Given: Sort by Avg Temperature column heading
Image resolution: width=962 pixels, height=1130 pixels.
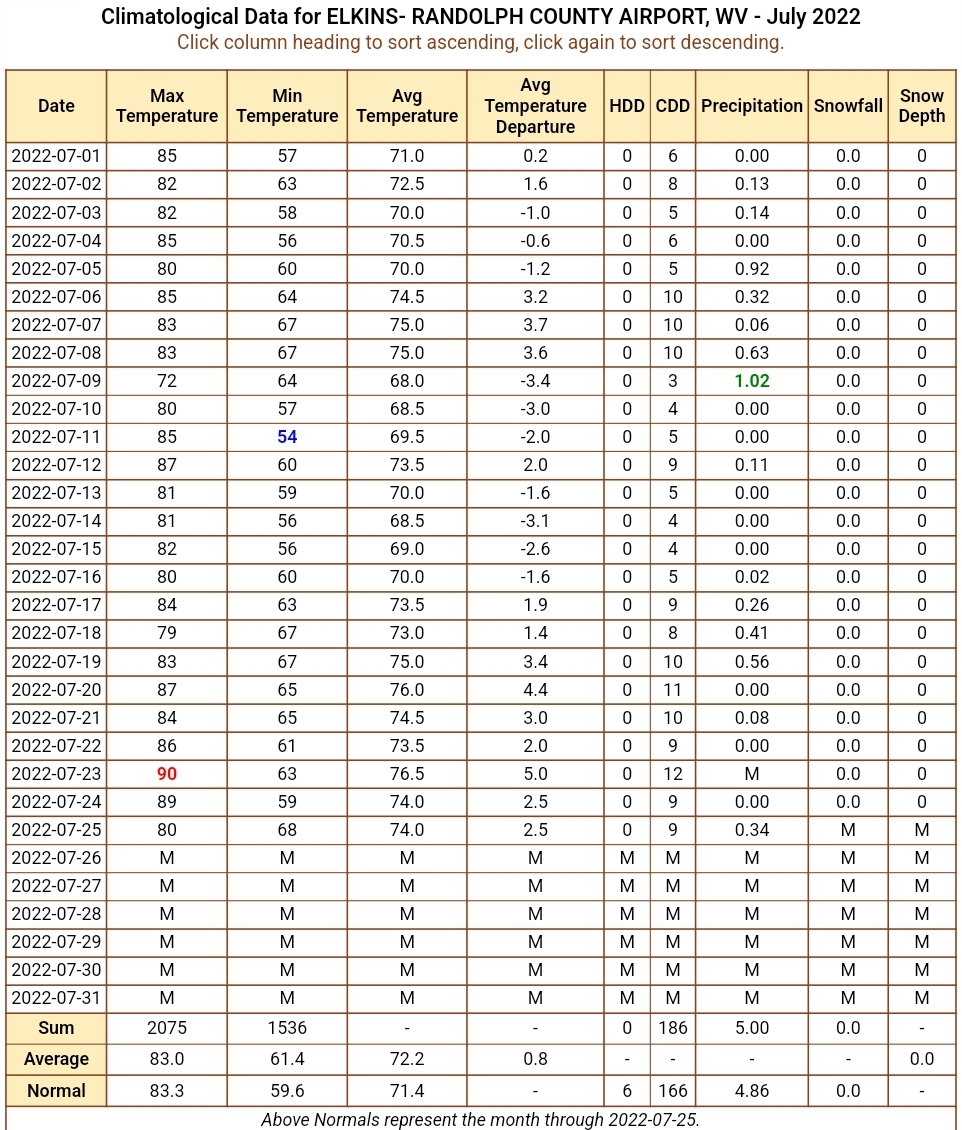Looking at the screenshot, I should pyautogui.click(x=407, y=106).
